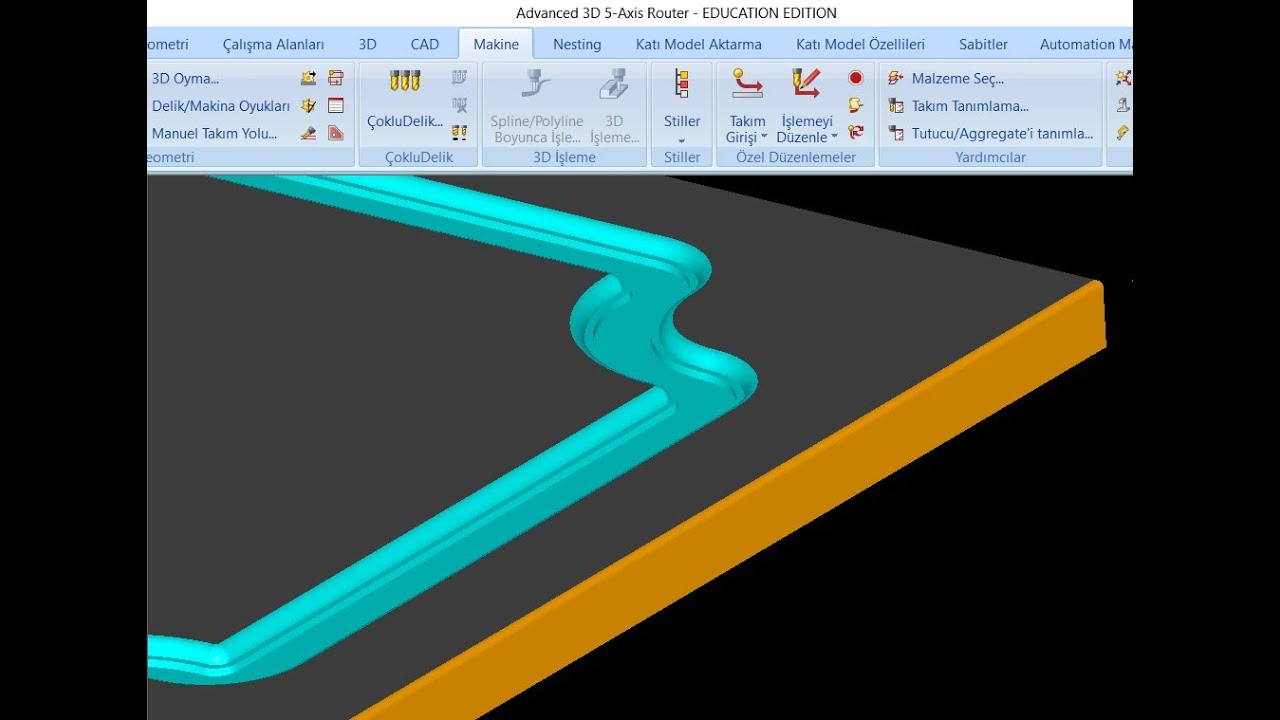Viewport: 1280px width, 720px height.
Task: Click the red reverse-arrow icon in Özel Düzenlemeler
Action: point(856,131)
